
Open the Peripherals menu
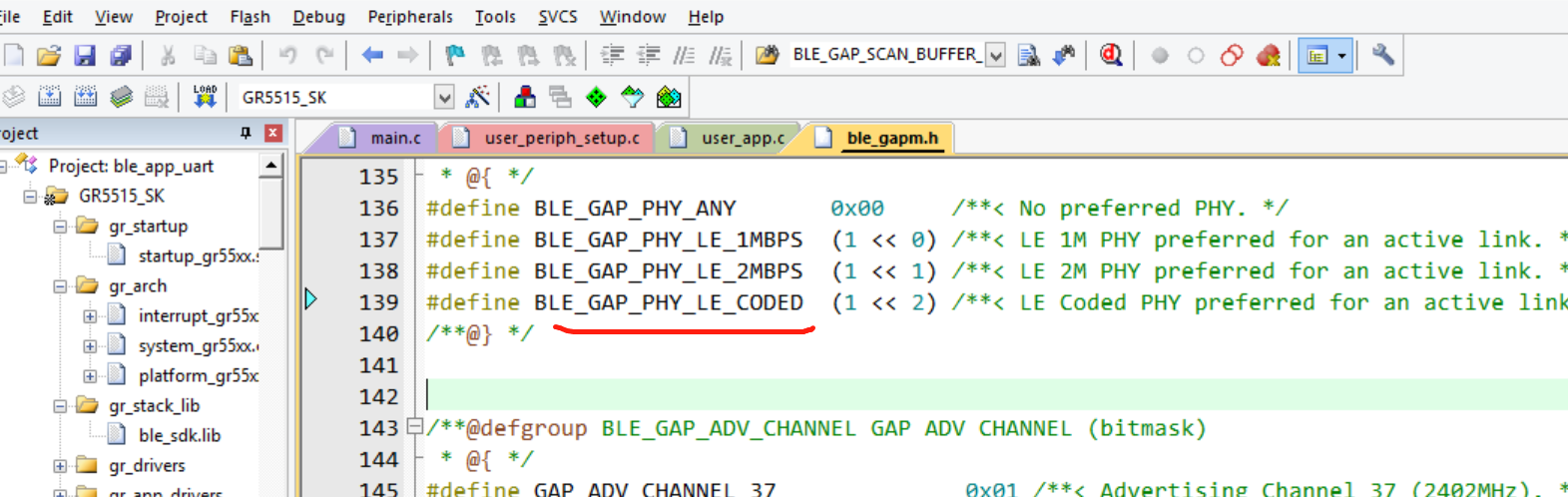tap(409, 17)
